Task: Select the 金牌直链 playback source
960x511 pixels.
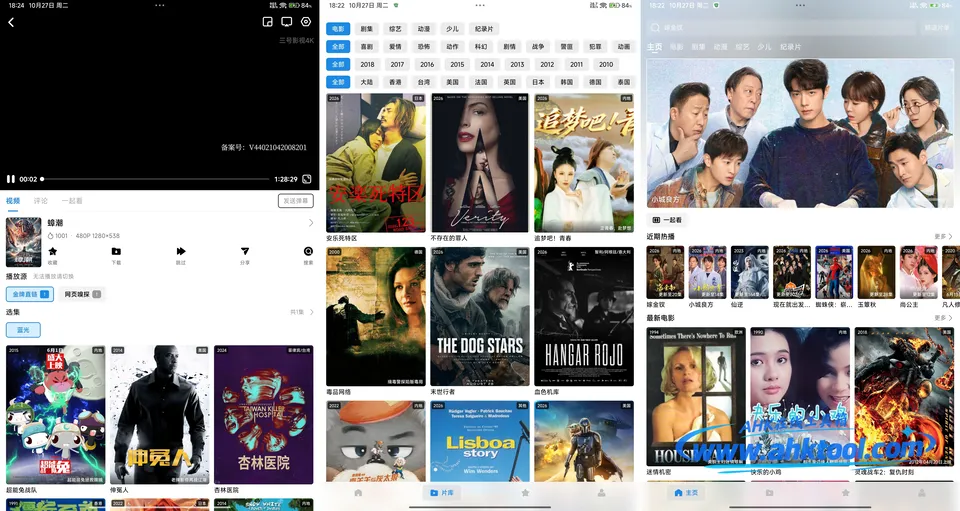Action: point(30,294)
